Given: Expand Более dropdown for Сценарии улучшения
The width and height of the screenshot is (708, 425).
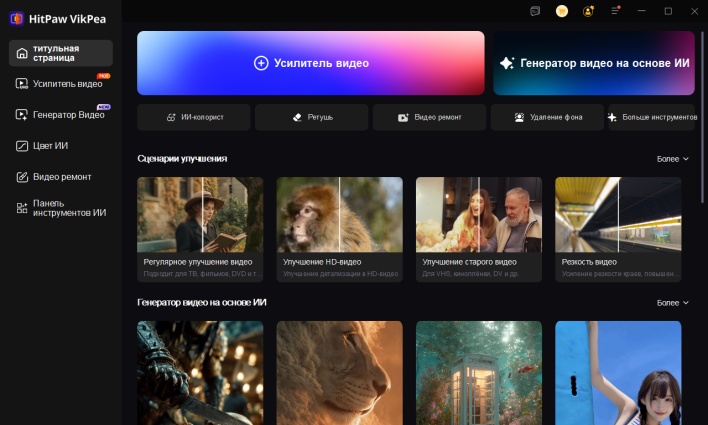Looking at the screenshot, I should [672, 159].
